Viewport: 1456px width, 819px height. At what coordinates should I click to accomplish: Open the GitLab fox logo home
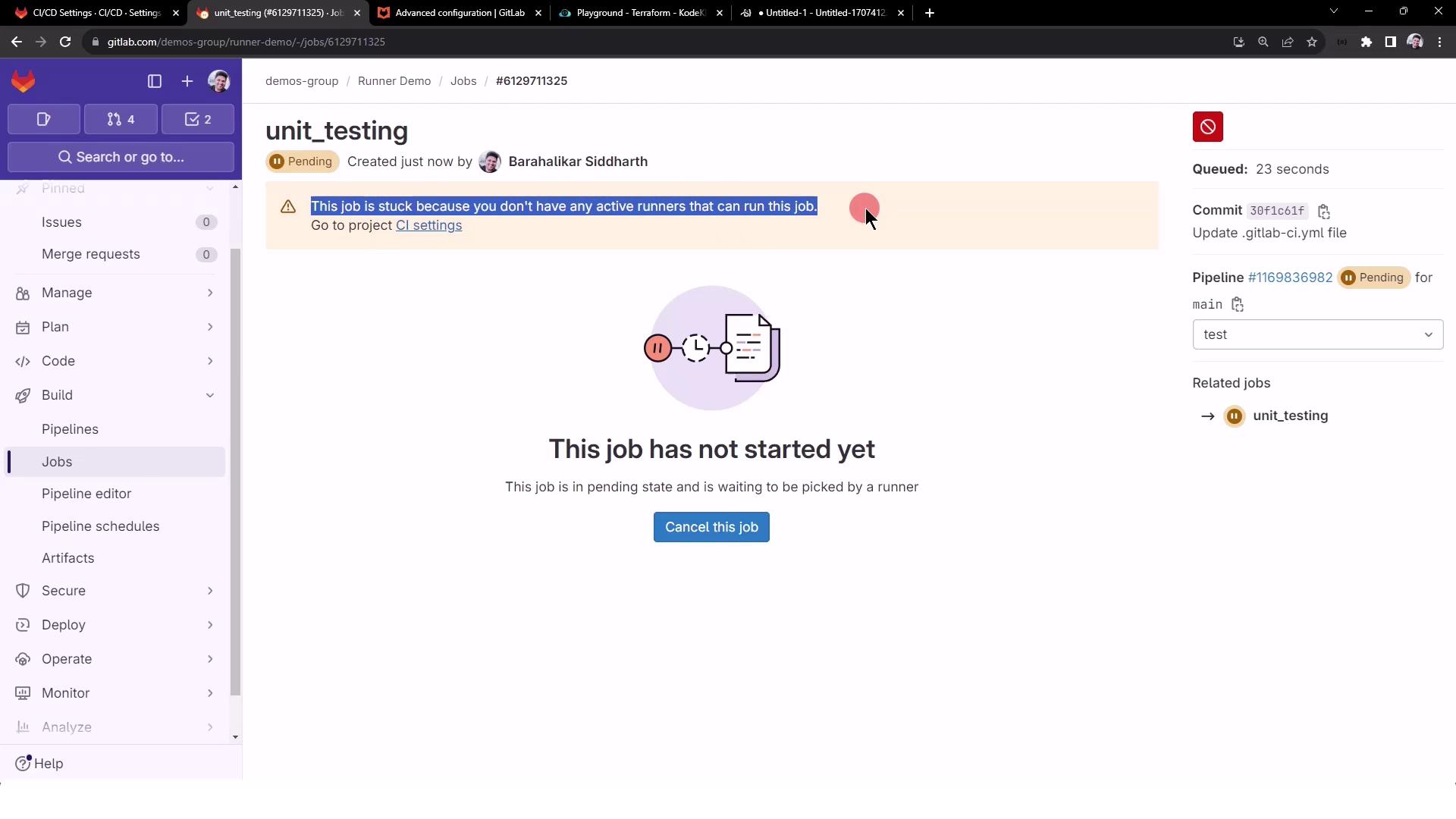[x=24, y=81]
